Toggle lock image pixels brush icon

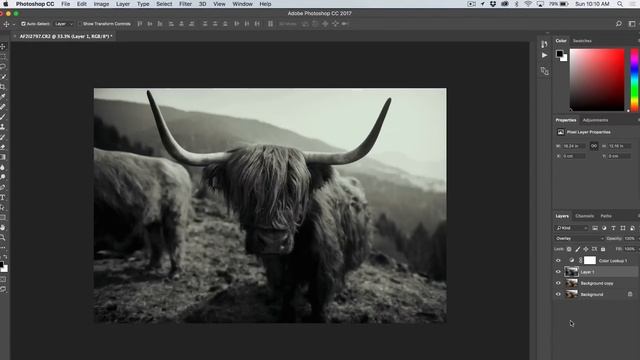pos(578,249)
